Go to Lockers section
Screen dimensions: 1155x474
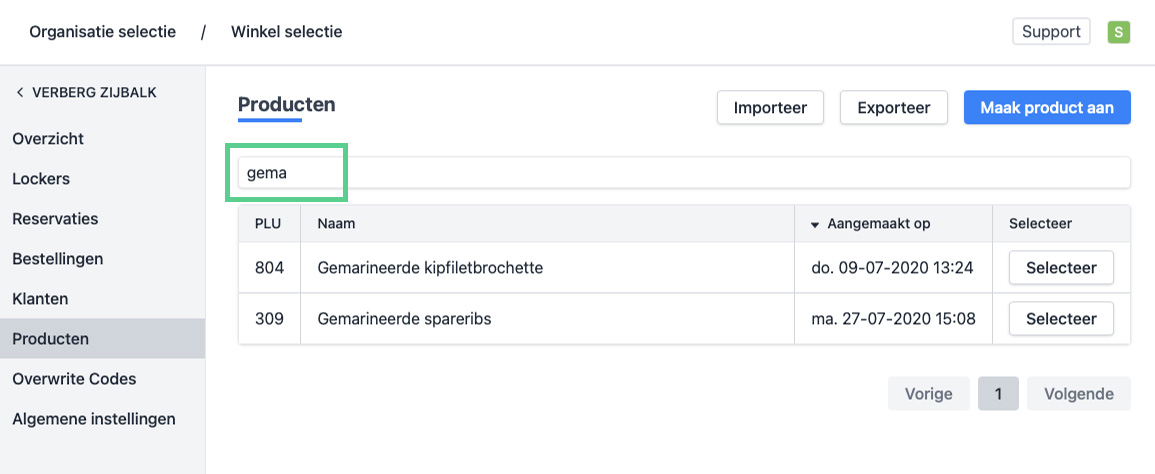(x=41, y=179)
